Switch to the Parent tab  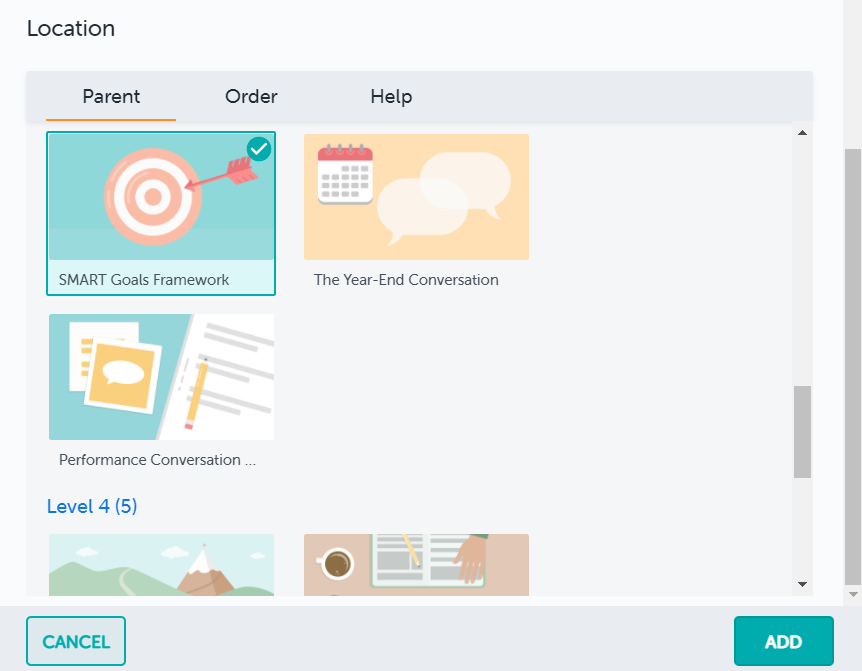pyautogui.click(x=111, y=97)
